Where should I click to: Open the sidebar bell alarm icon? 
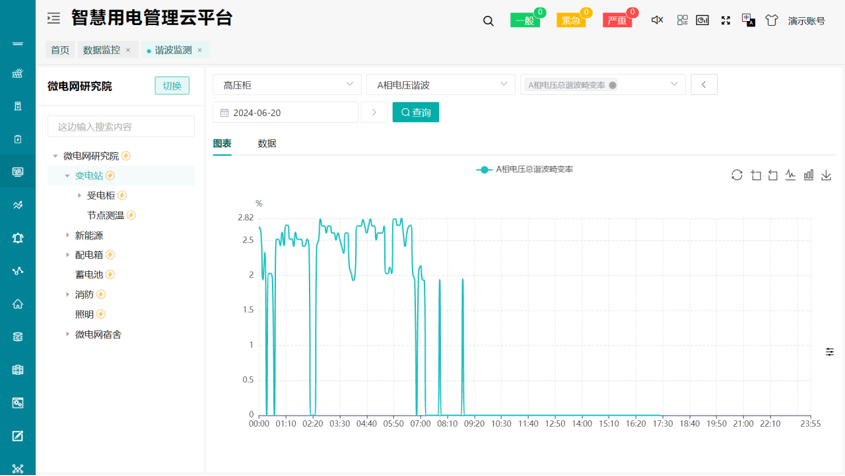tap(18, 238)
